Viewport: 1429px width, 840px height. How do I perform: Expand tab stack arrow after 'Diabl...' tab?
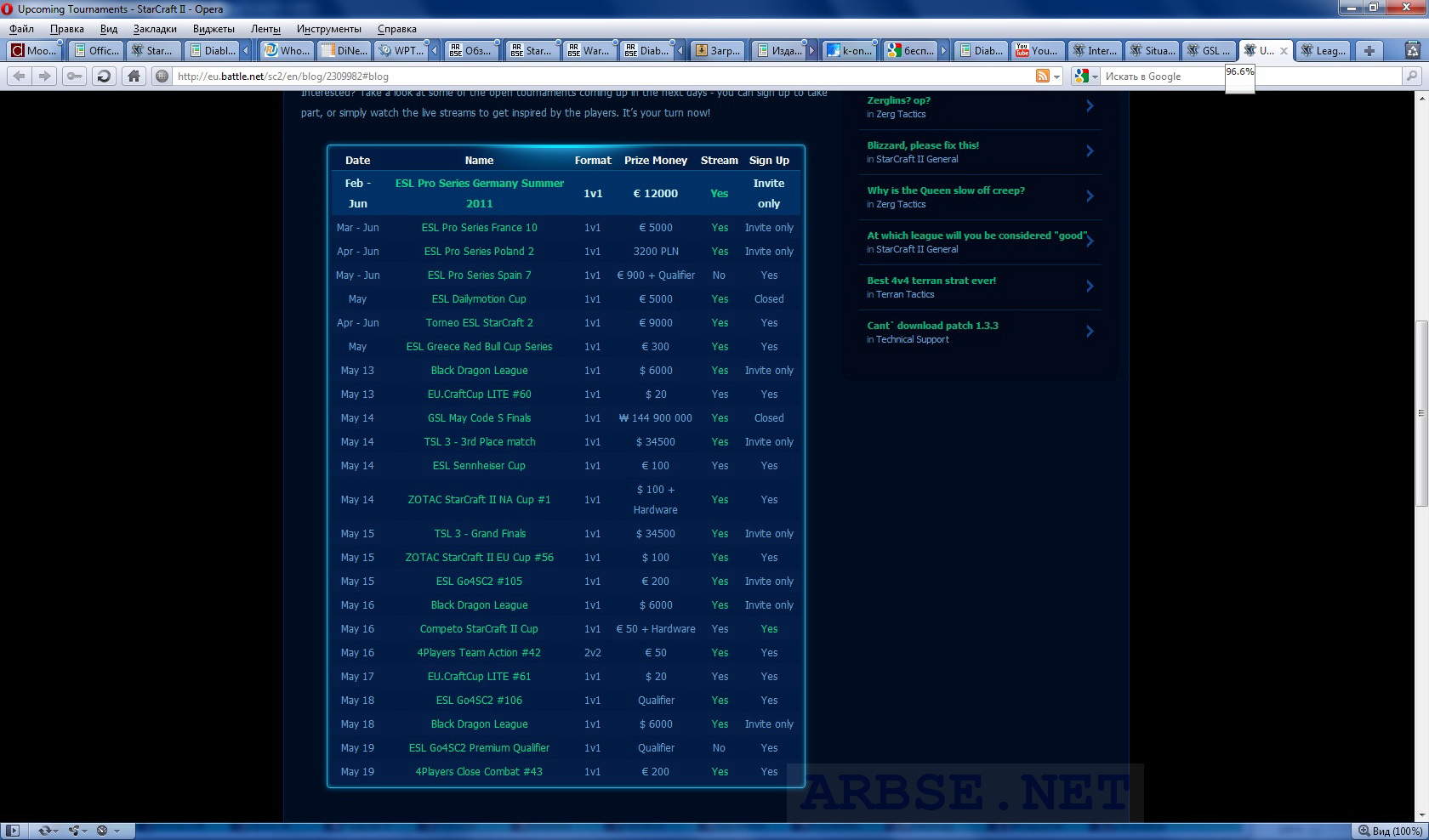pos(246,50)
